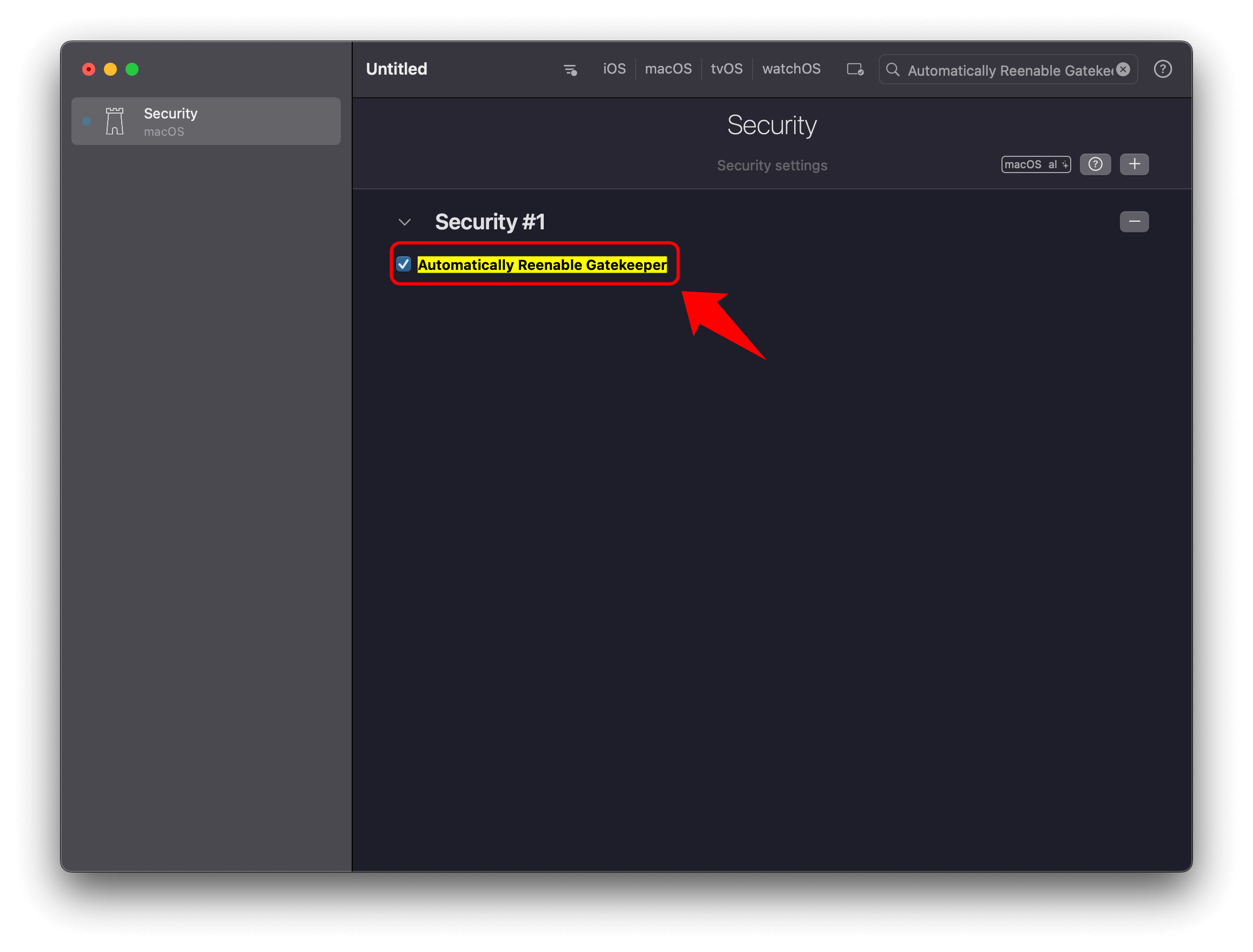Select the Security payload in sidebar
Screen dimensions: 1253x952
pos(206,121)
